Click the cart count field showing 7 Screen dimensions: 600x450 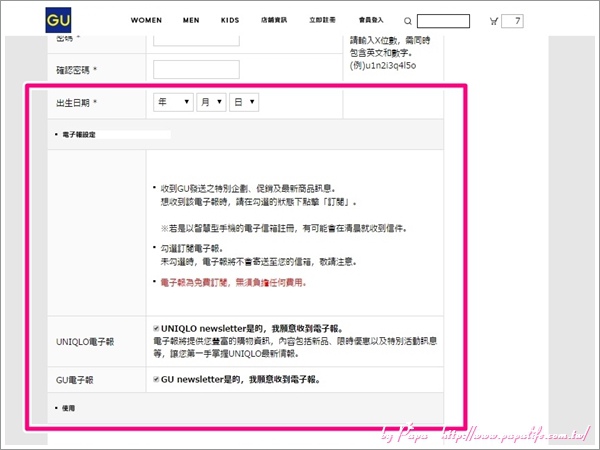(512, 21)
